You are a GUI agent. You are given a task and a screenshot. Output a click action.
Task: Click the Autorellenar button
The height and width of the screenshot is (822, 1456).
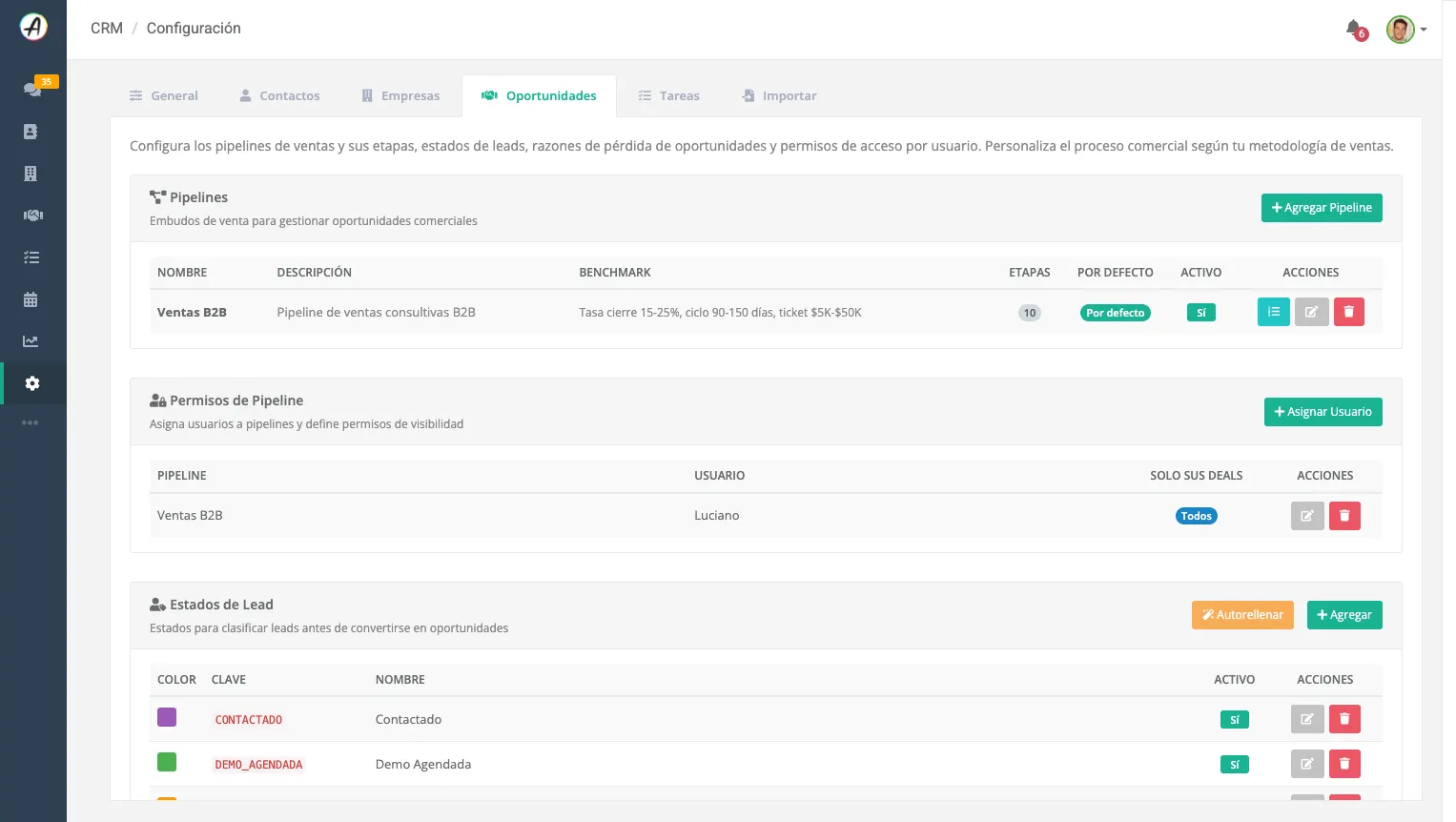1242,615
